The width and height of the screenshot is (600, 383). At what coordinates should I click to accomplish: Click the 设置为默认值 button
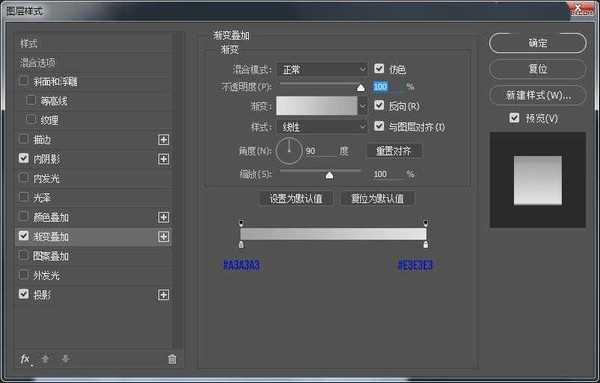click(296, 199)
